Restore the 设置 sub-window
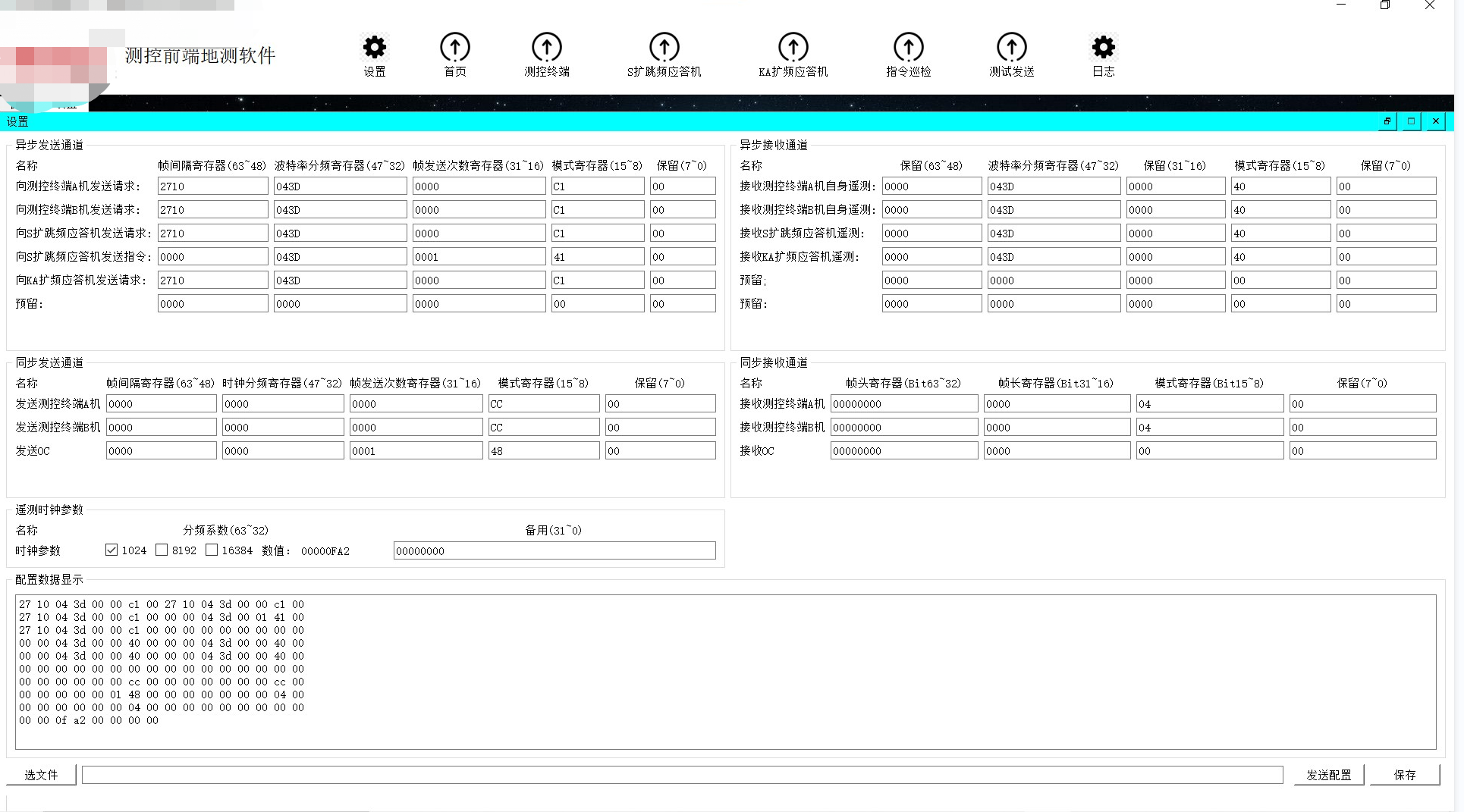1464x812 pixels. [x=1387, y=121]
